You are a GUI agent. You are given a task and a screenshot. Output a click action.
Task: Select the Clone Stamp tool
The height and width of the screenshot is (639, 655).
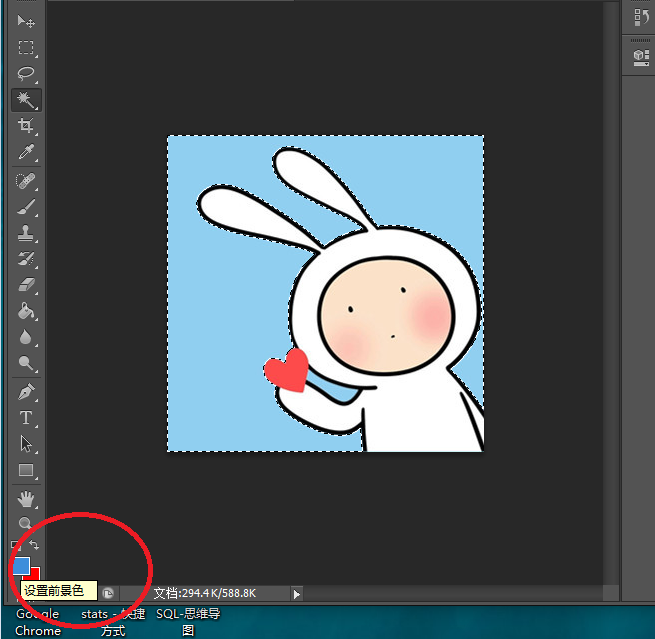[x=26, y=233]
